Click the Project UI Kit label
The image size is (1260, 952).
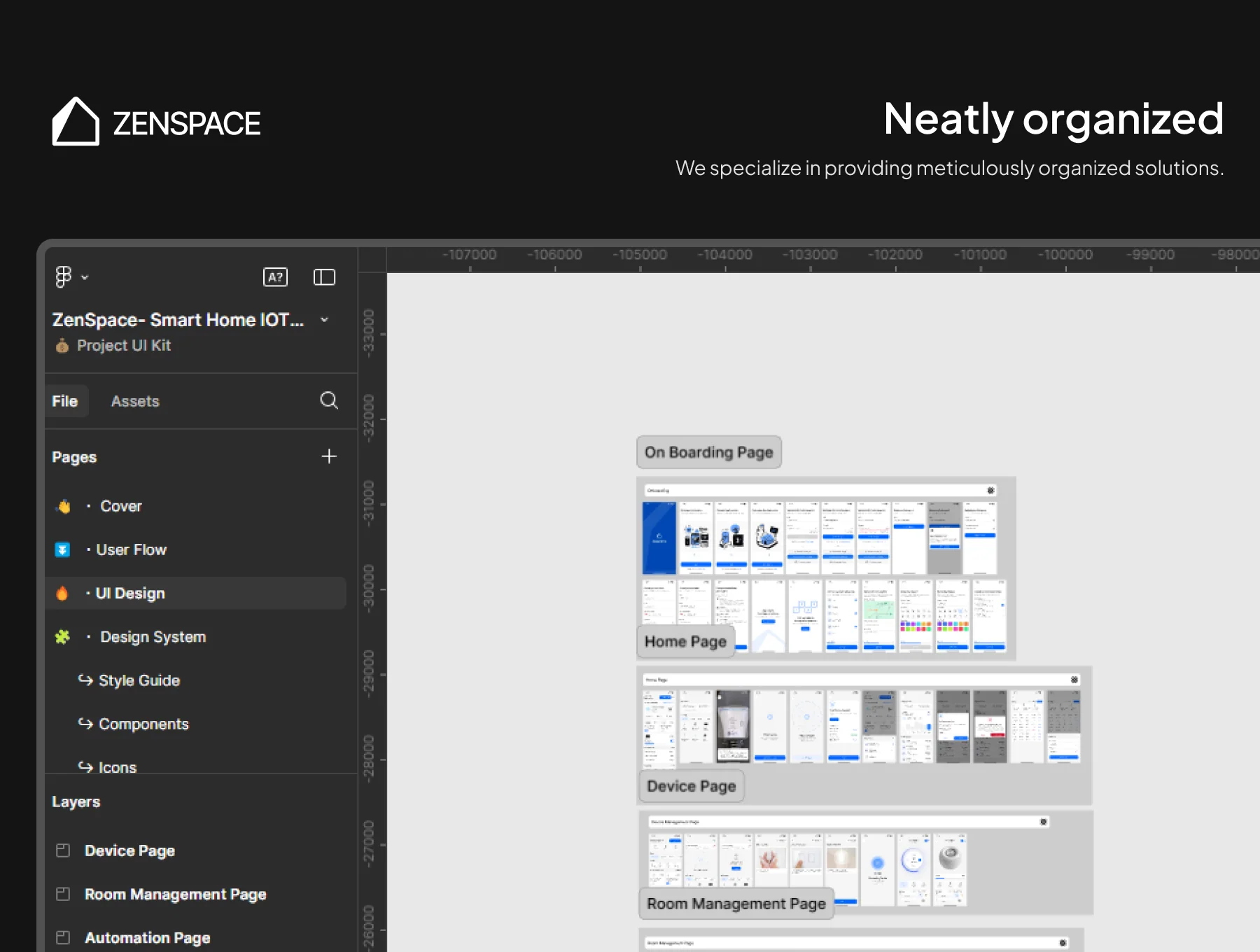(x=124, y=345)
